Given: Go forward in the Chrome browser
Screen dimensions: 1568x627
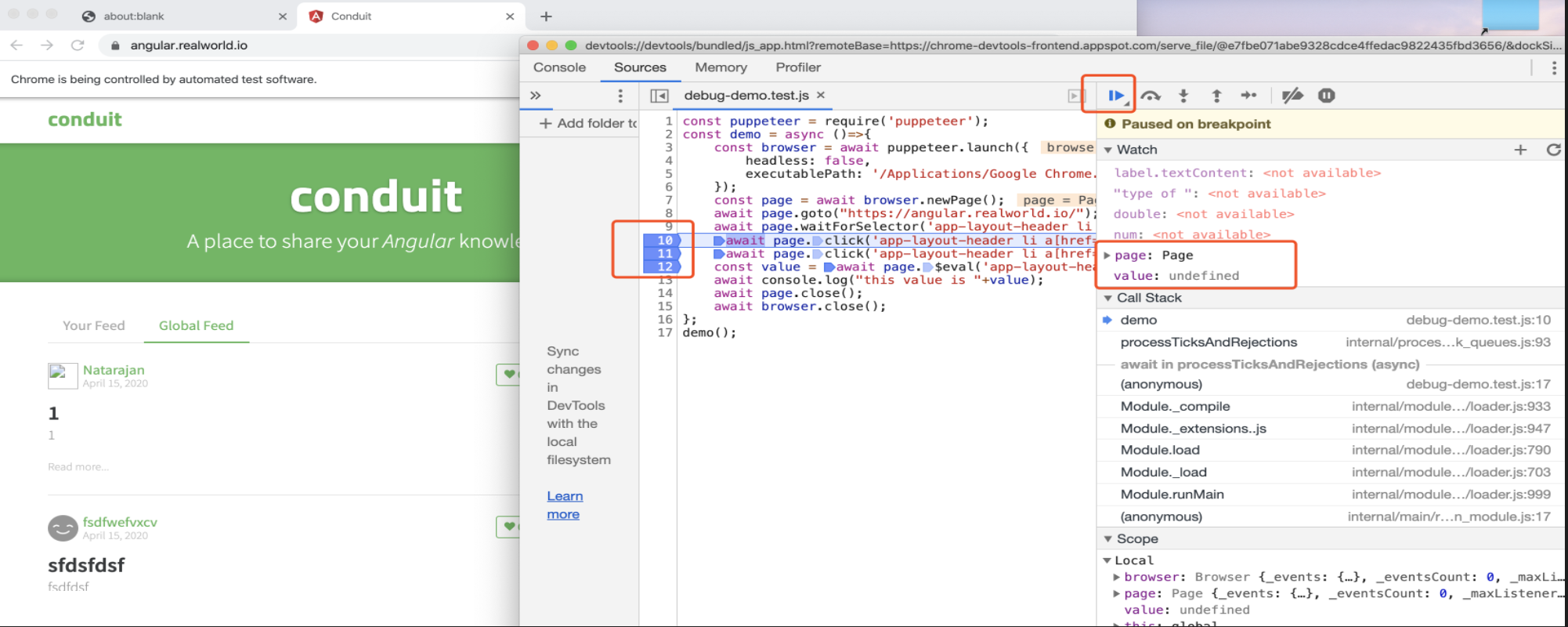Looking at the screenshot, I should click(47, 45).
